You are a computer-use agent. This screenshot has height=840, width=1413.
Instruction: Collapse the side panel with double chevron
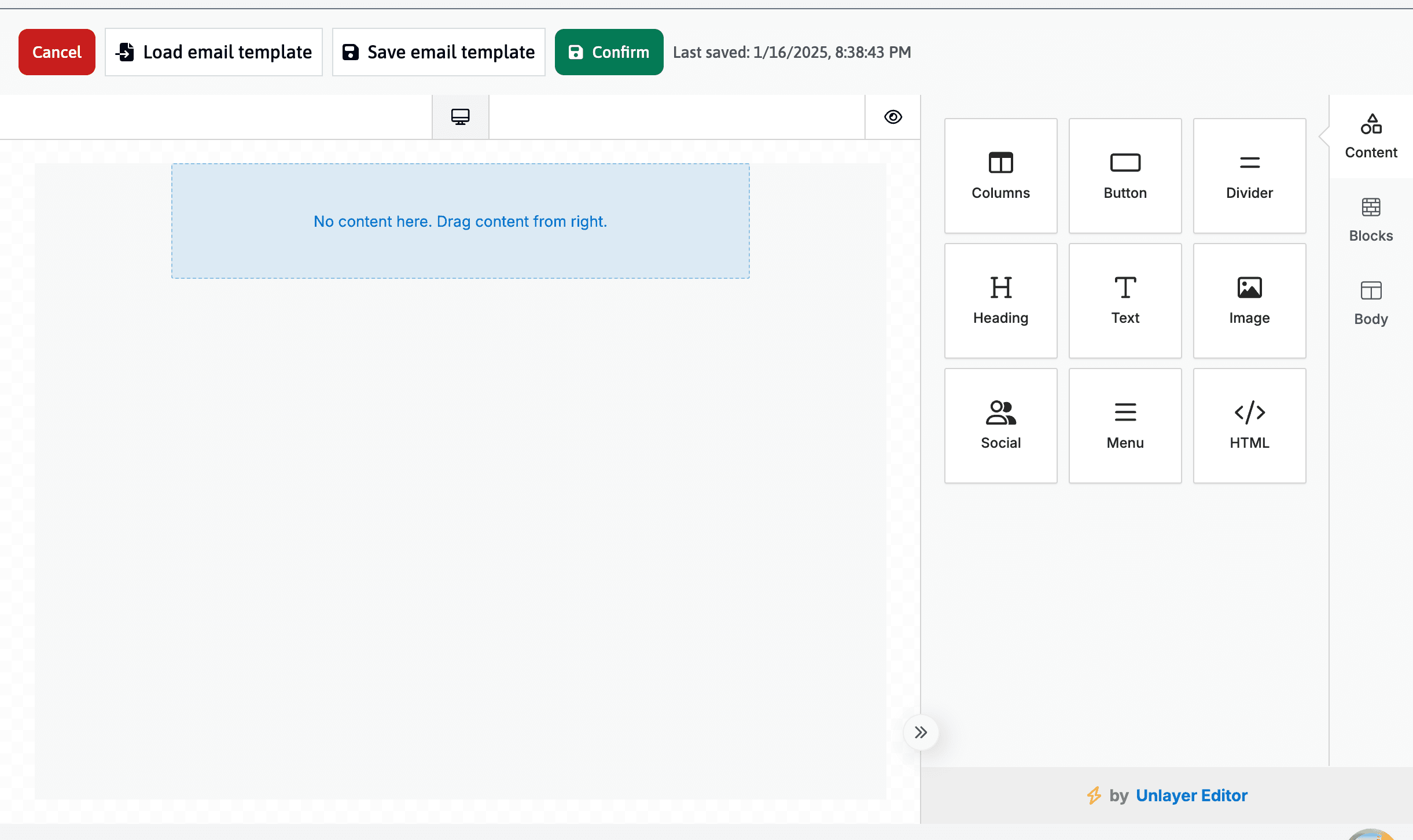click(x=921, y=732)
